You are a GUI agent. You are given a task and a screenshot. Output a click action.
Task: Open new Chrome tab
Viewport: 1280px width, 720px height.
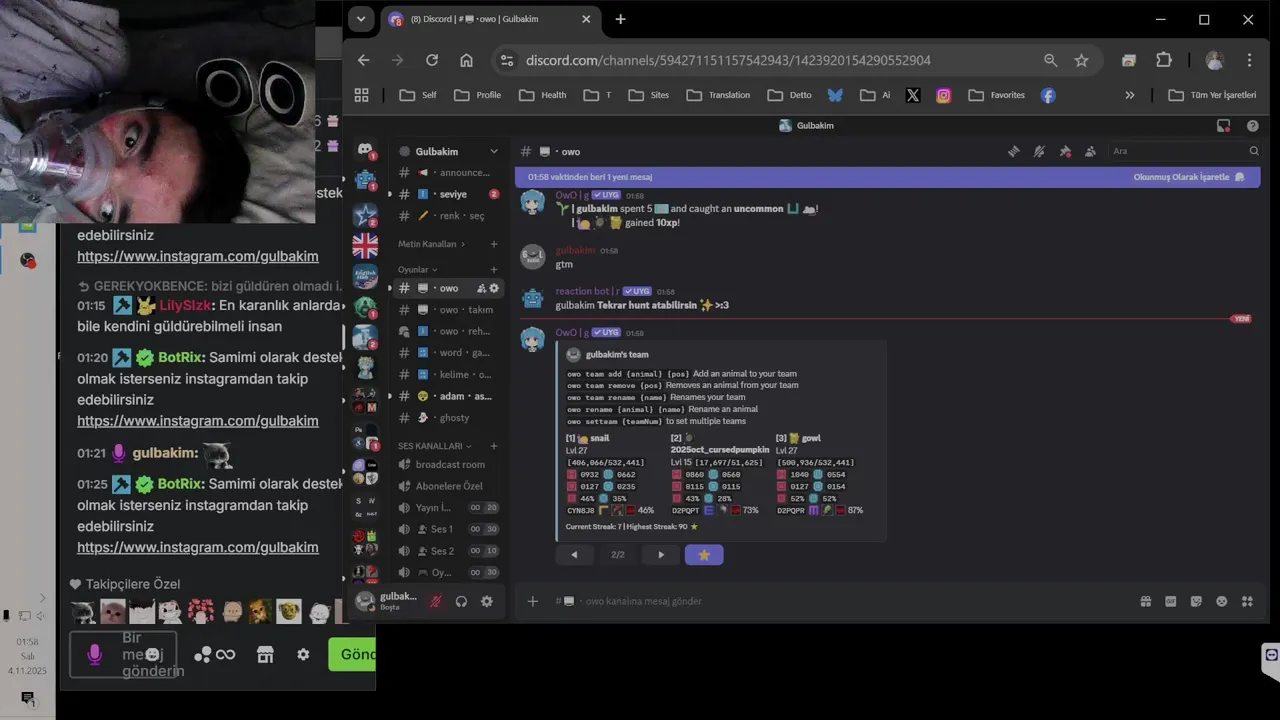(x=620, y=19)
